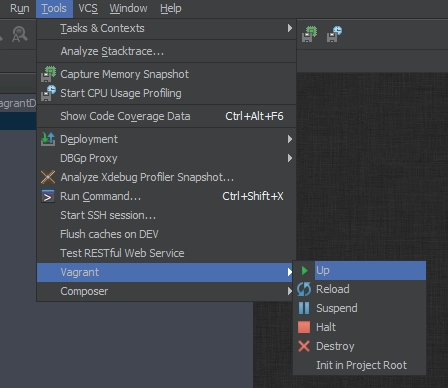Expand the Tasks & Contexts submenu
This screenshot has width=448, height=388.
(x=166, y=28)
